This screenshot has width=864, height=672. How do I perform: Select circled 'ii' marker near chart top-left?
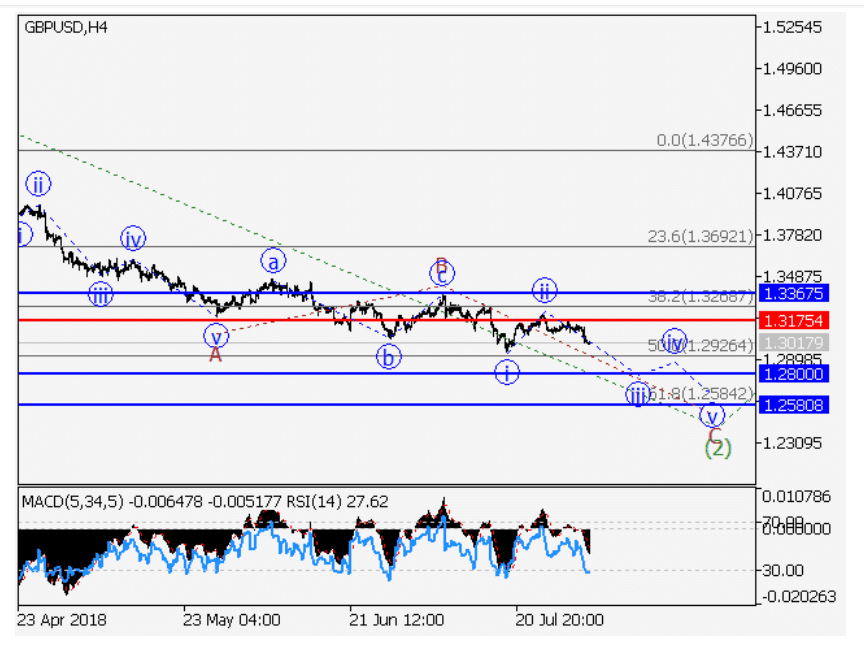(x=38, y=184)
